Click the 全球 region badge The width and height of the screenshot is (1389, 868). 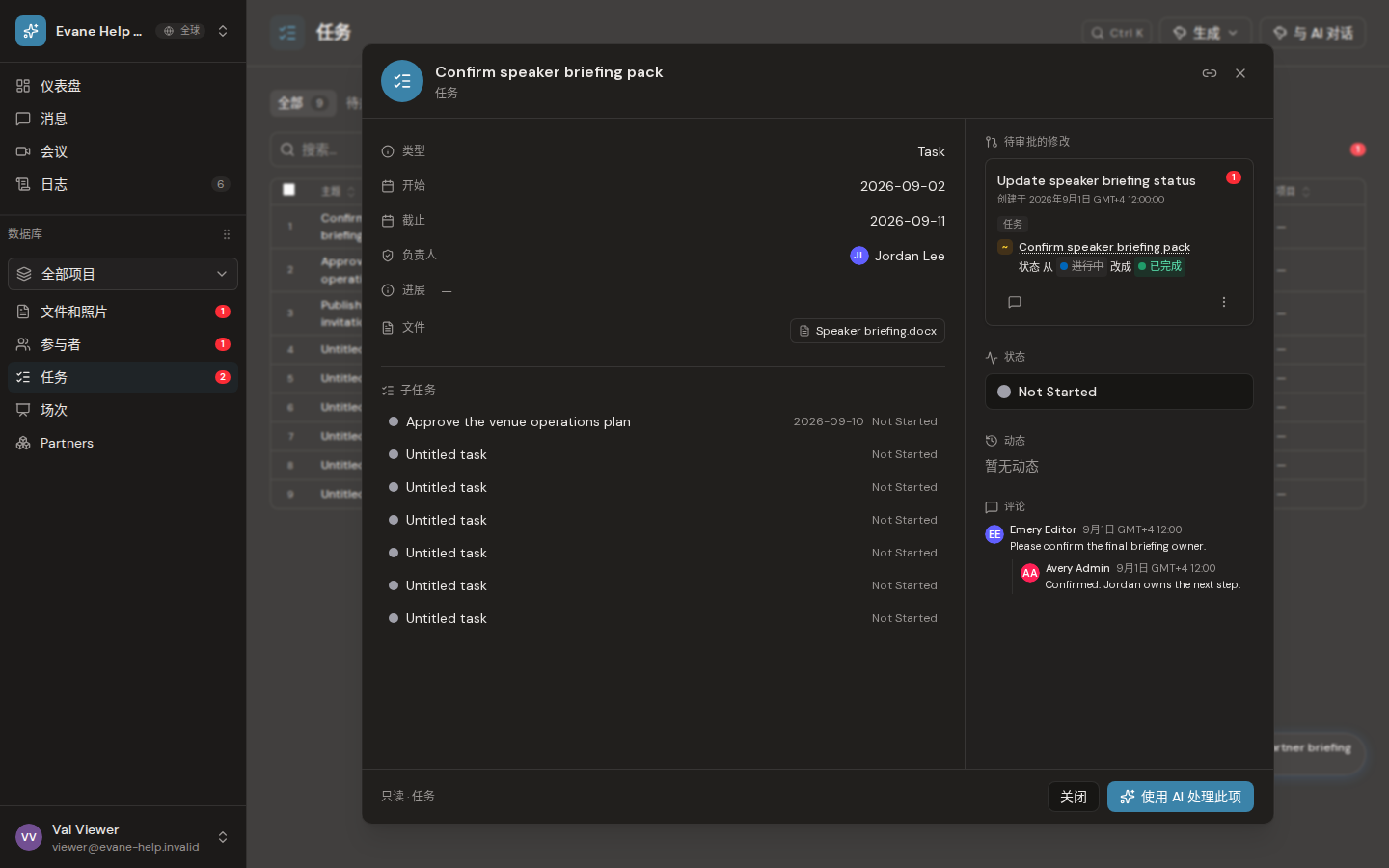[x=181, y=31]
